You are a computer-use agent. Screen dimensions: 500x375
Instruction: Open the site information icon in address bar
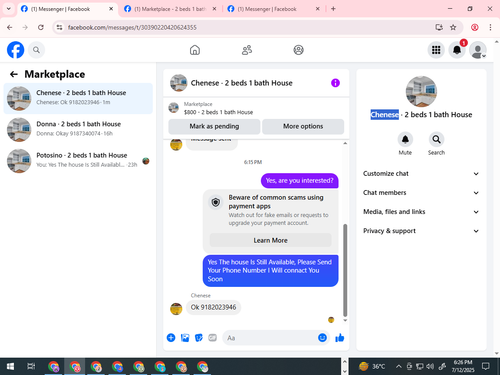pos(60,27)
